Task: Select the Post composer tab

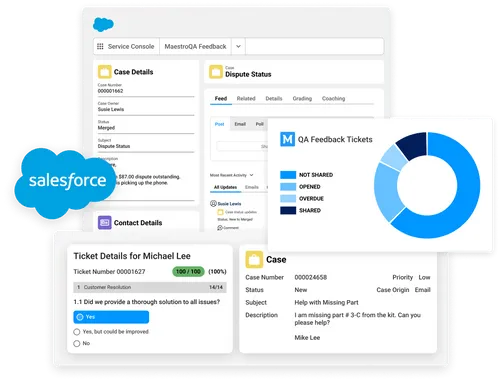Action: click(x=220, y=124)
